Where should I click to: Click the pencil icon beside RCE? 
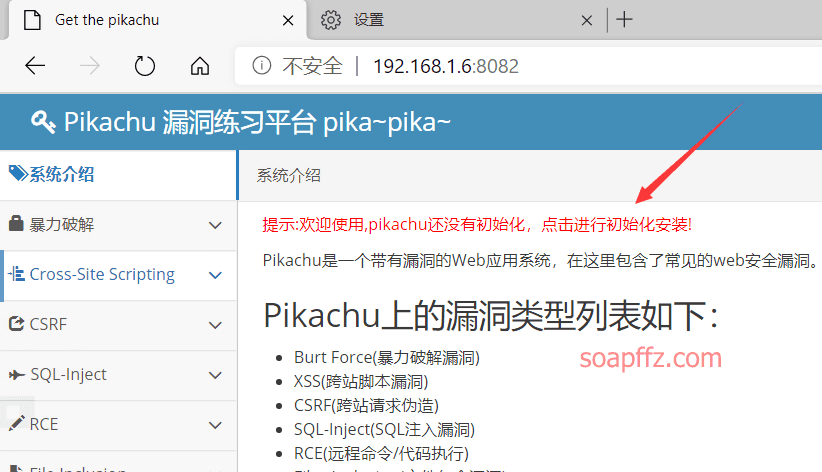pos(17,423)
